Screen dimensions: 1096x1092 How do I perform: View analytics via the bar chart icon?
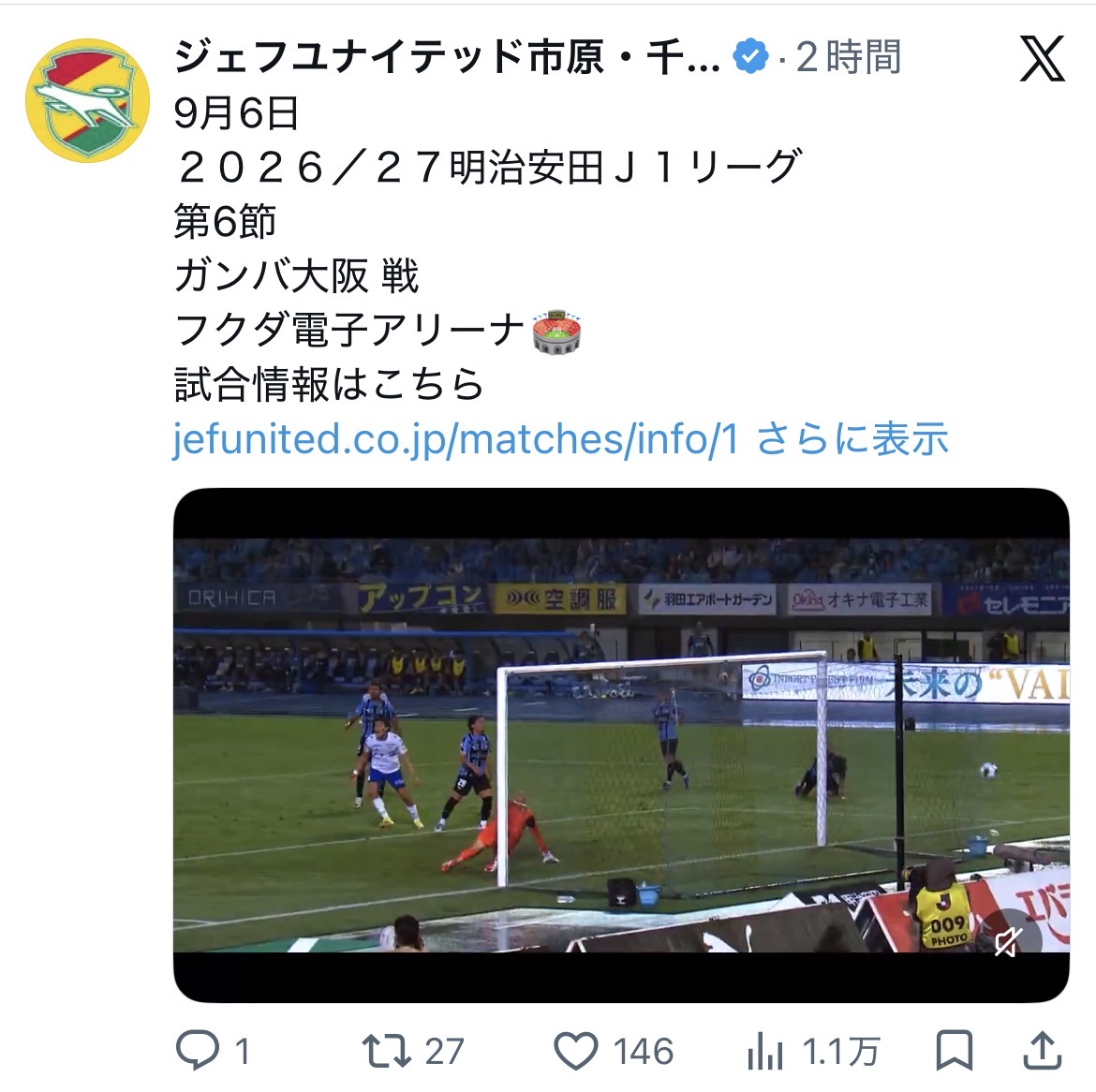765,1051
